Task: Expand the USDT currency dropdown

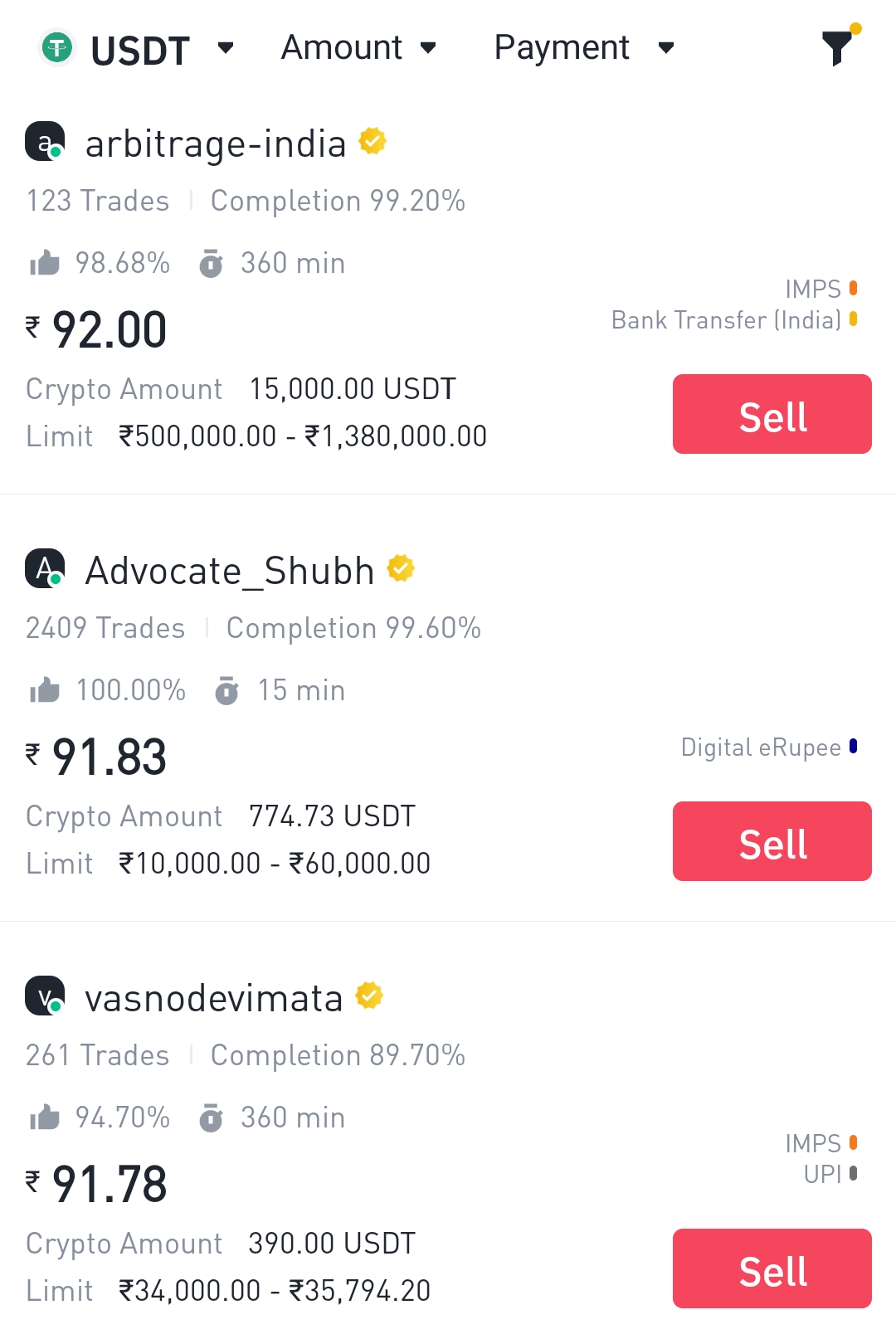Action: point(225,47)
